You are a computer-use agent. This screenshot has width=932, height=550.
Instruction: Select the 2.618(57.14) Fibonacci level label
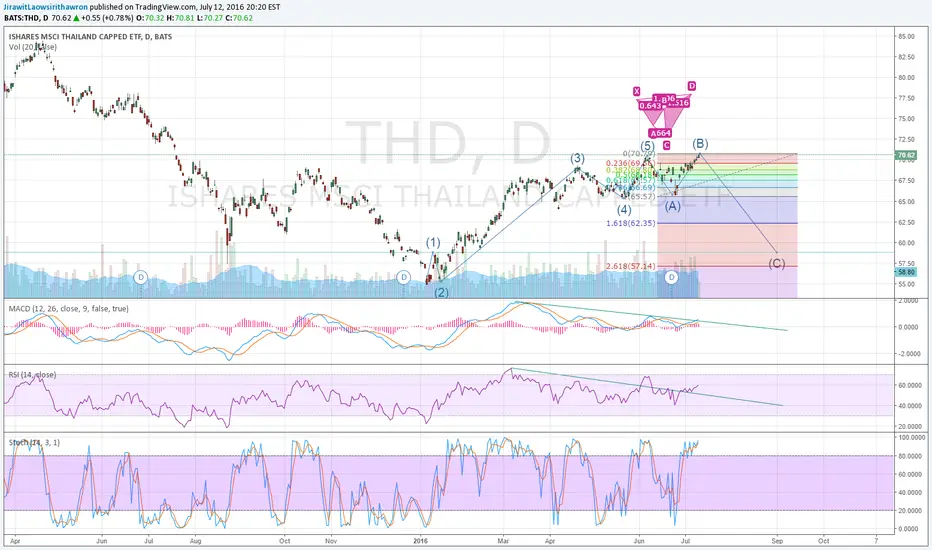tap(631, 266)
